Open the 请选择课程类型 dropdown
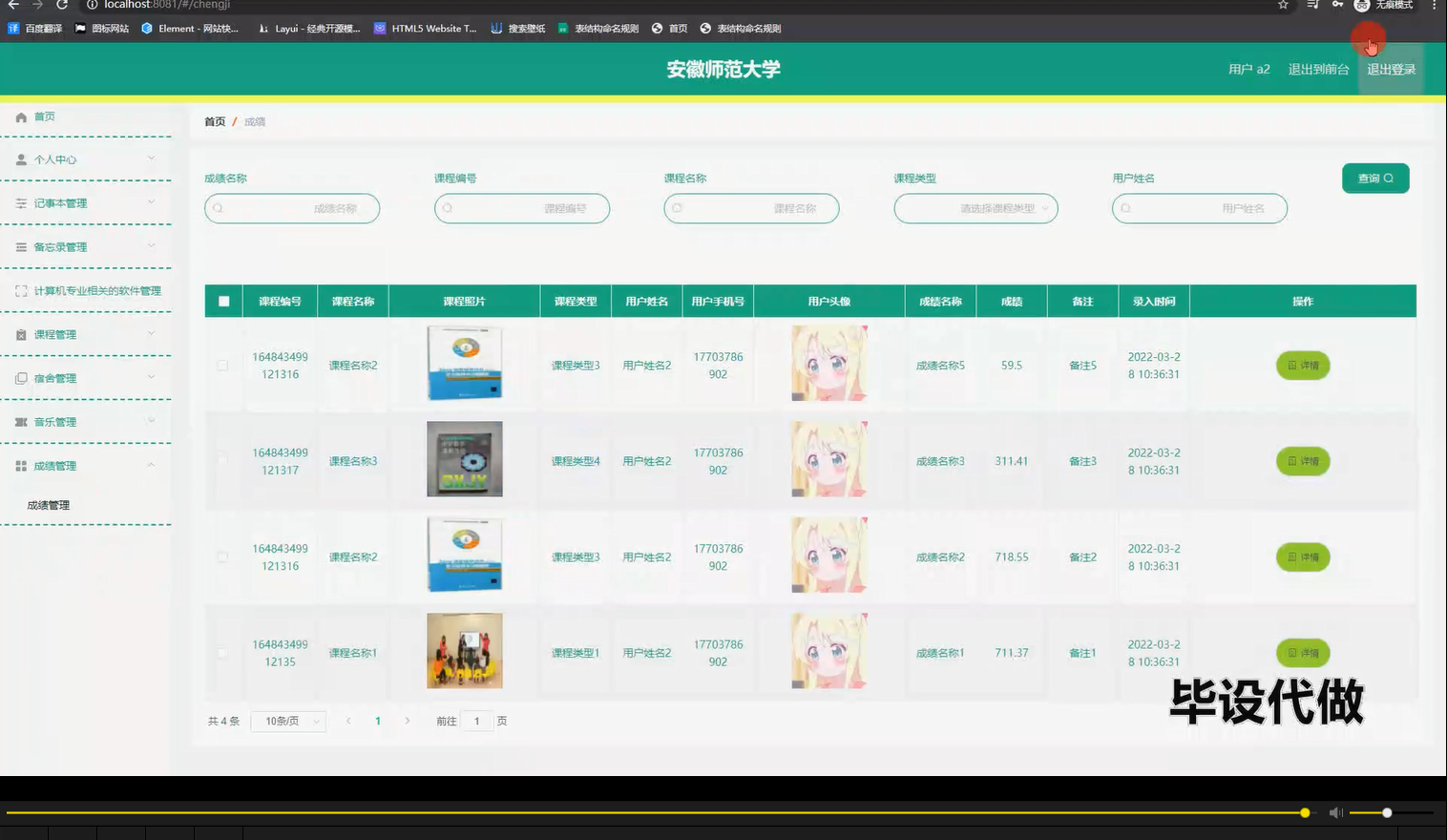Viewport: 1447px width, 840px height. 975,208
